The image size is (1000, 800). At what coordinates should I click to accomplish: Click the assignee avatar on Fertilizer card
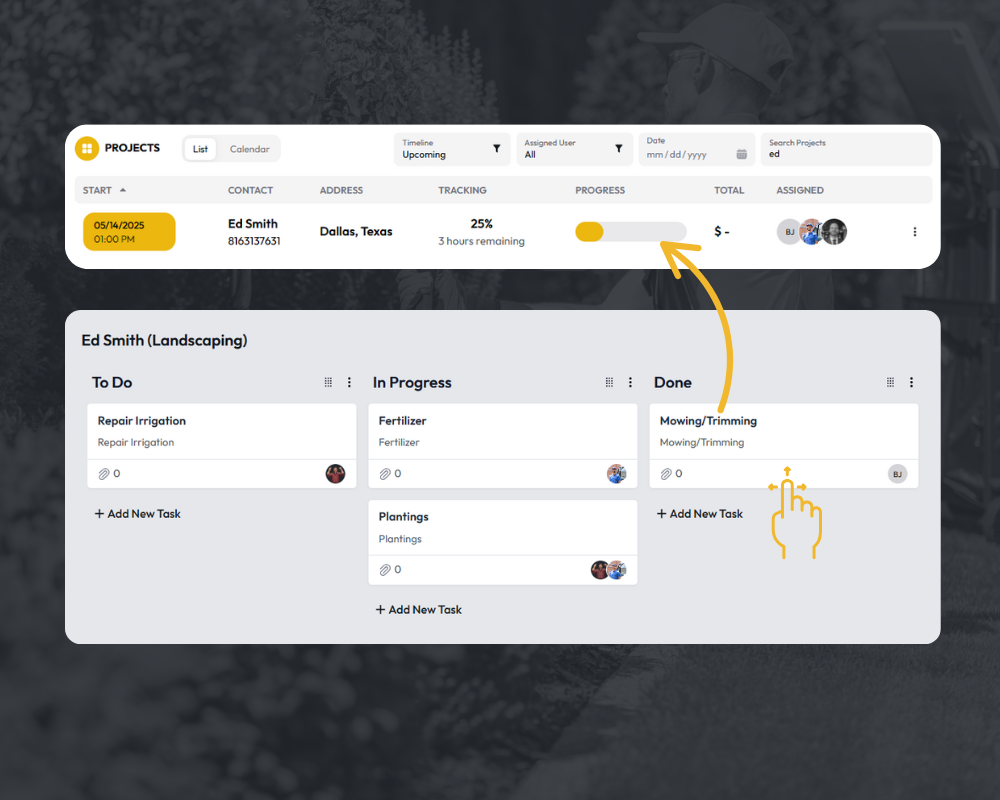[617, 474]
